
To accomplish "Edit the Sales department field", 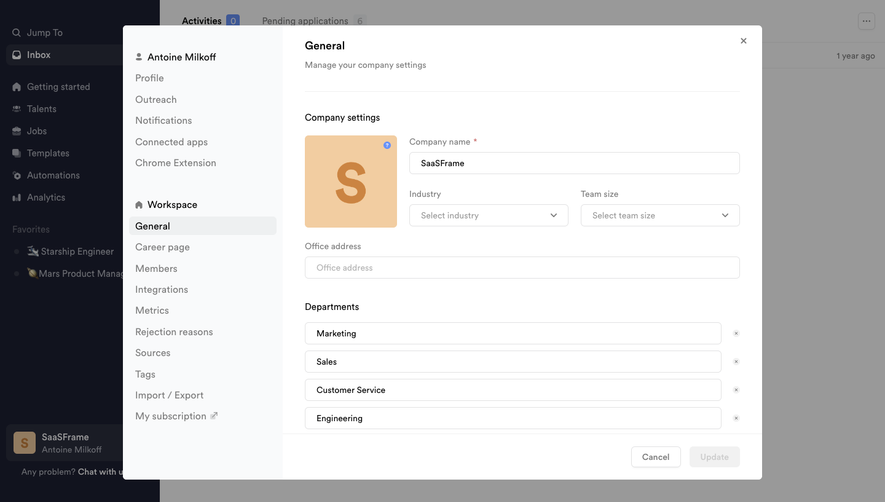I will pos(513,362).
